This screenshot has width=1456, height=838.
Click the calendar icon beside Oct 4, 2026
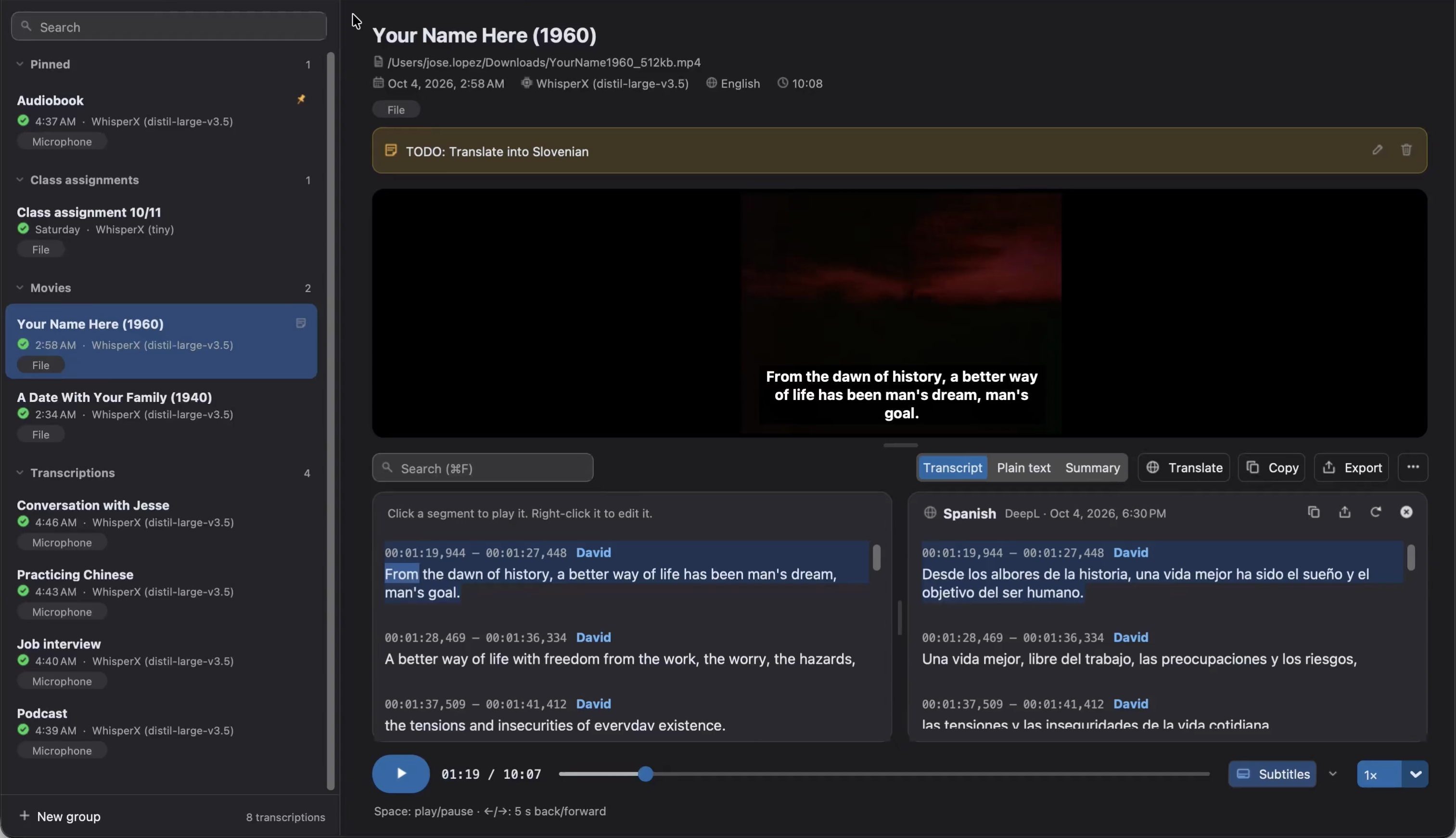[x=378, y=83]
